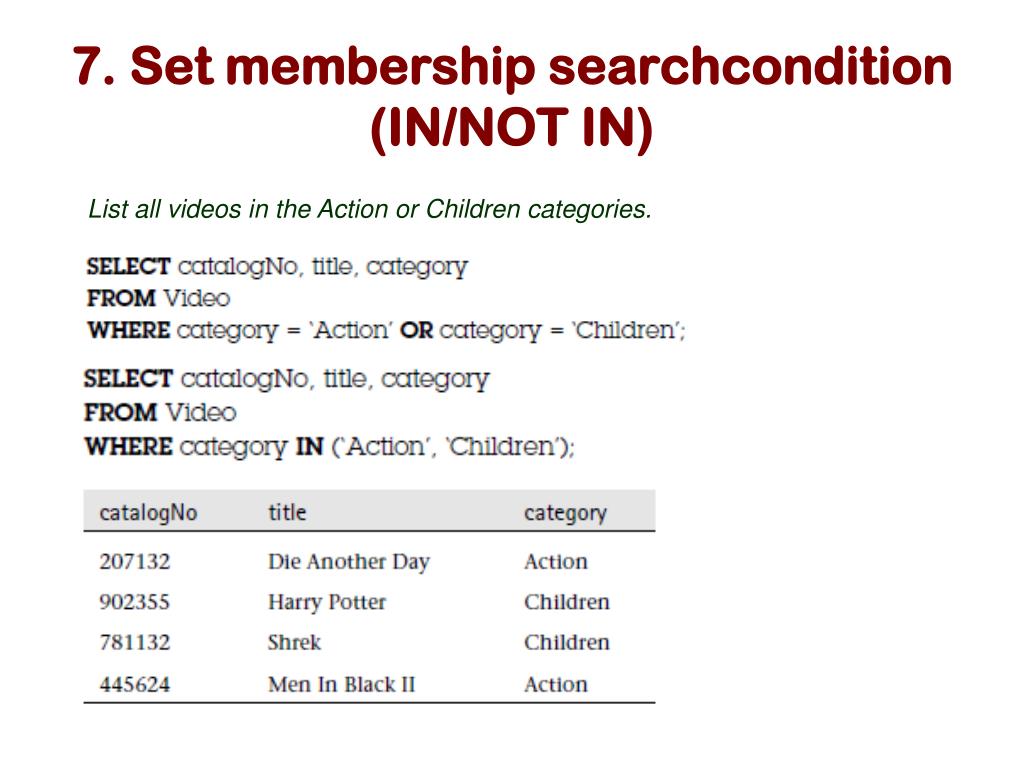Click the second FROM Video line
The width and height of the screenshot is (1024, 768).
pyautogui.click(x=160, y=412)
